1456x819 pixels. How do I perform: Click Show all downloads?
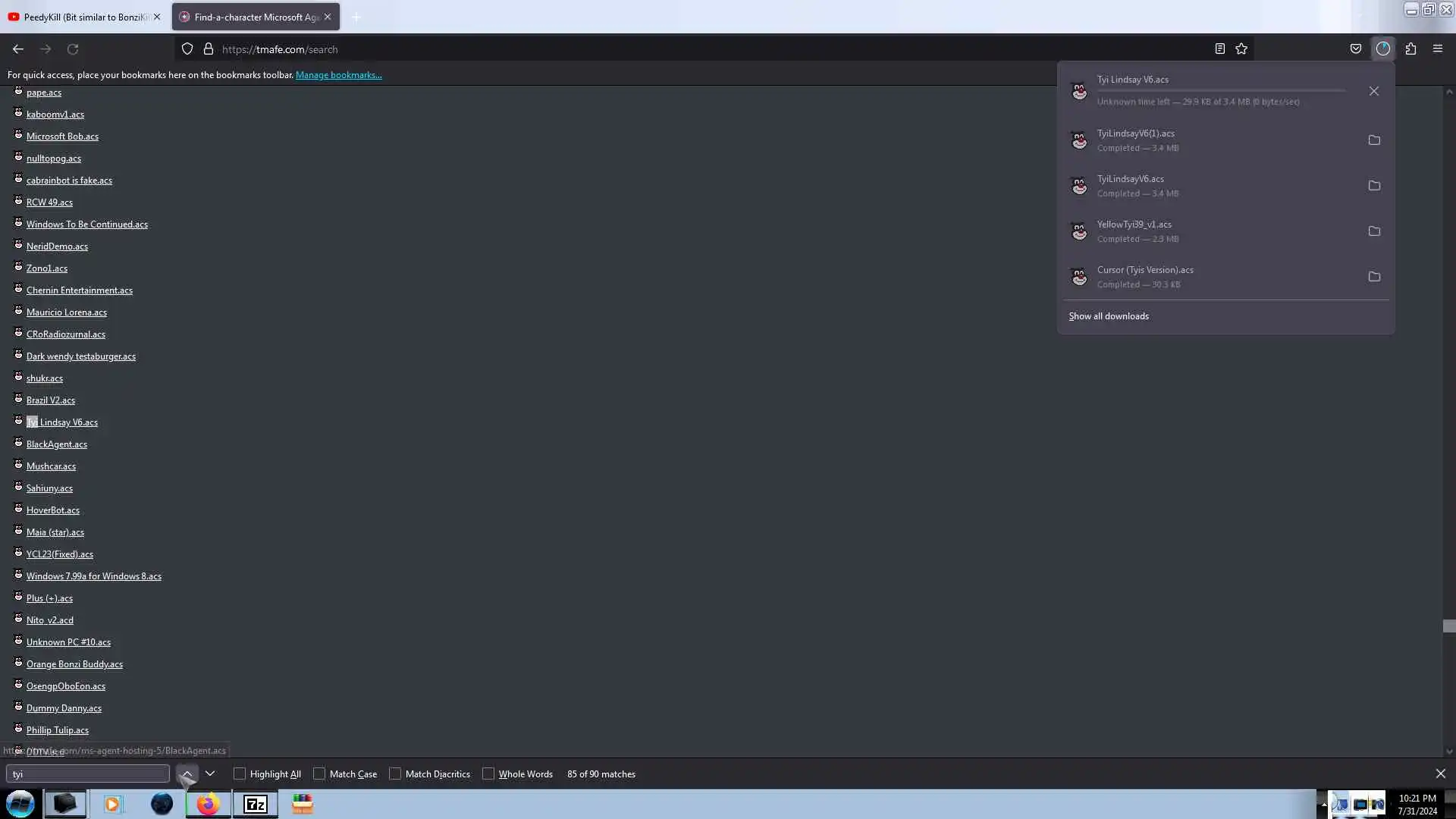click(x=1109, y=316)
